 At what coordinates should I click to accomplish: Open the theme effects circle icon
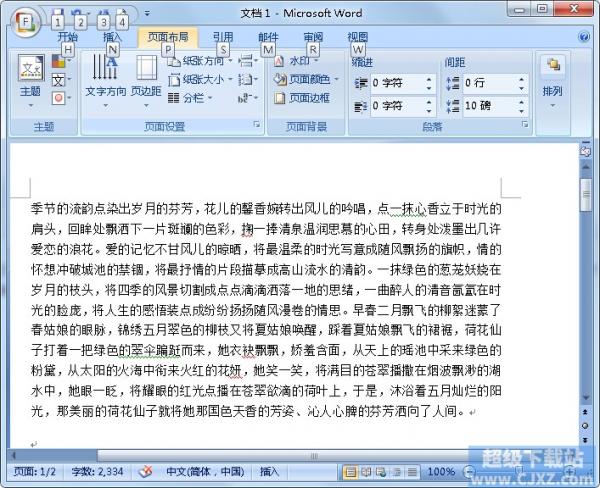[58, 98]
